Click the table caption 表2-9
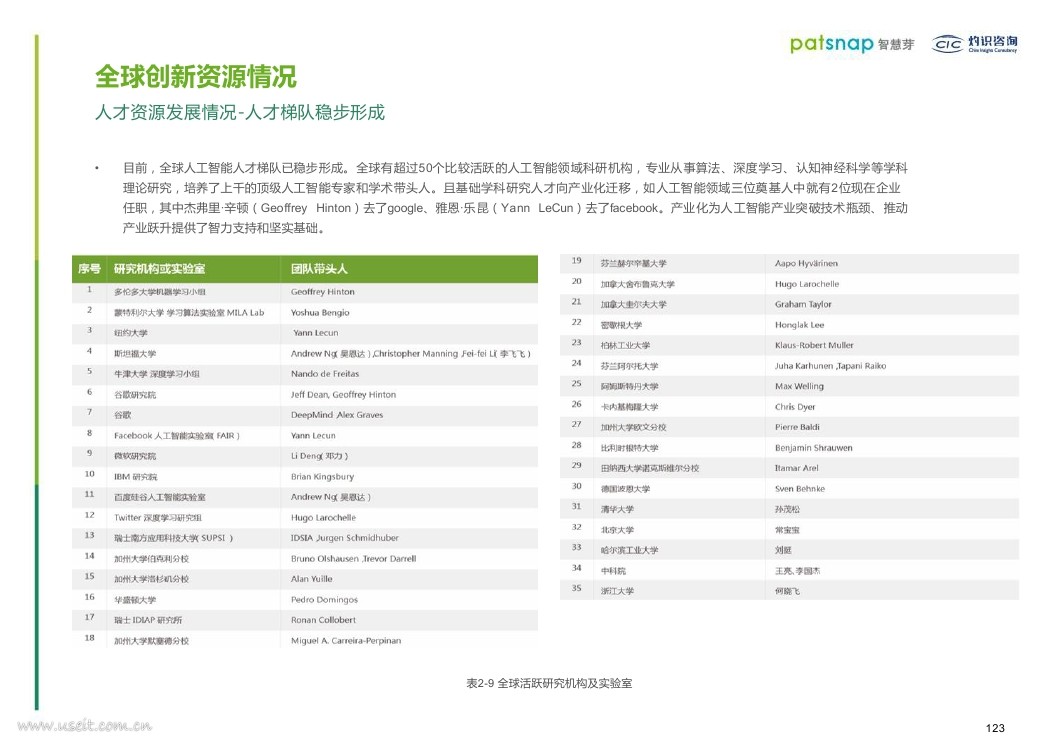This screenshot has height=744, width=1053. [x=549, y=683]
